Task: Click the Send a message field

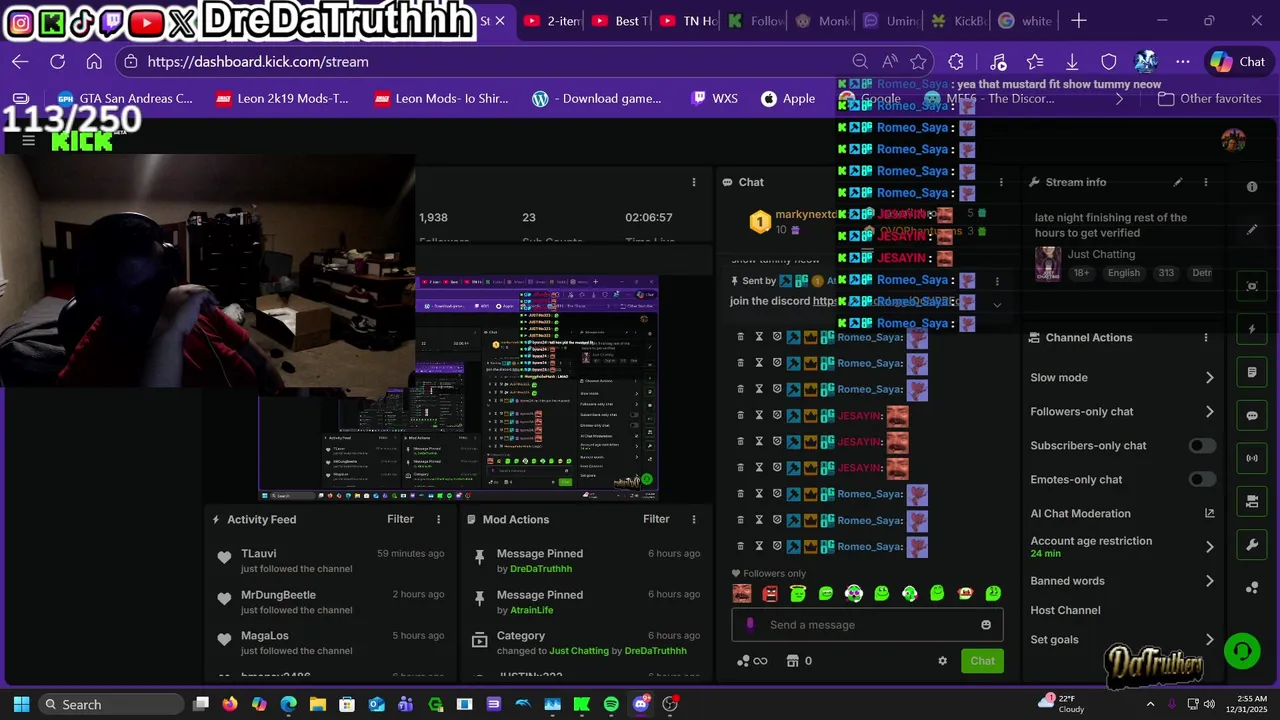Action: point(868,625)
